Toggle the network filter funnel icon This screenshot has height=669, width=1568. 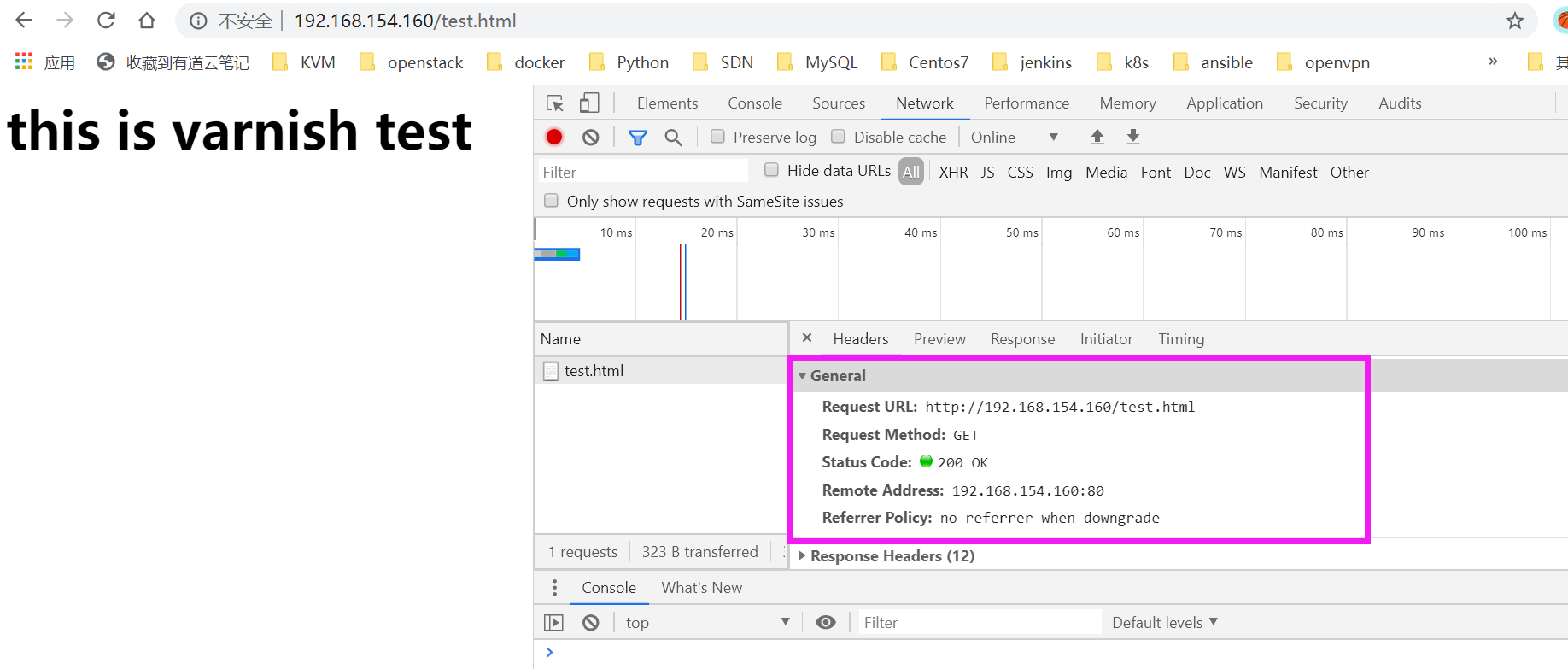[x=638, y=138]
